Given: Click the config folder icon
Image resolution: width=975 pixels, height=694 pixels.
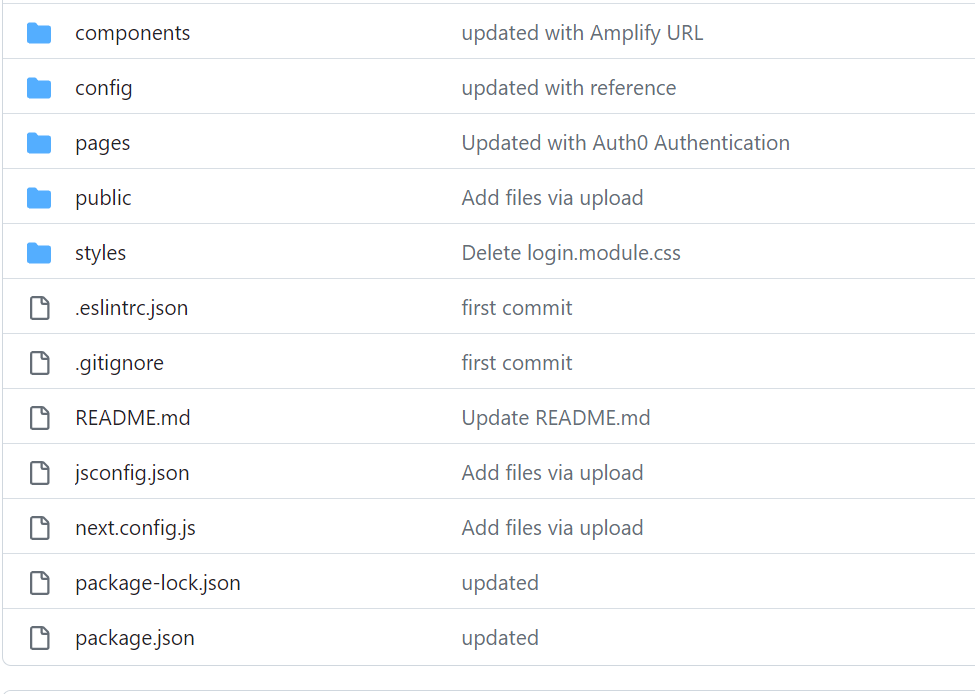Looking at the screenshot, I should coord(40,88).
